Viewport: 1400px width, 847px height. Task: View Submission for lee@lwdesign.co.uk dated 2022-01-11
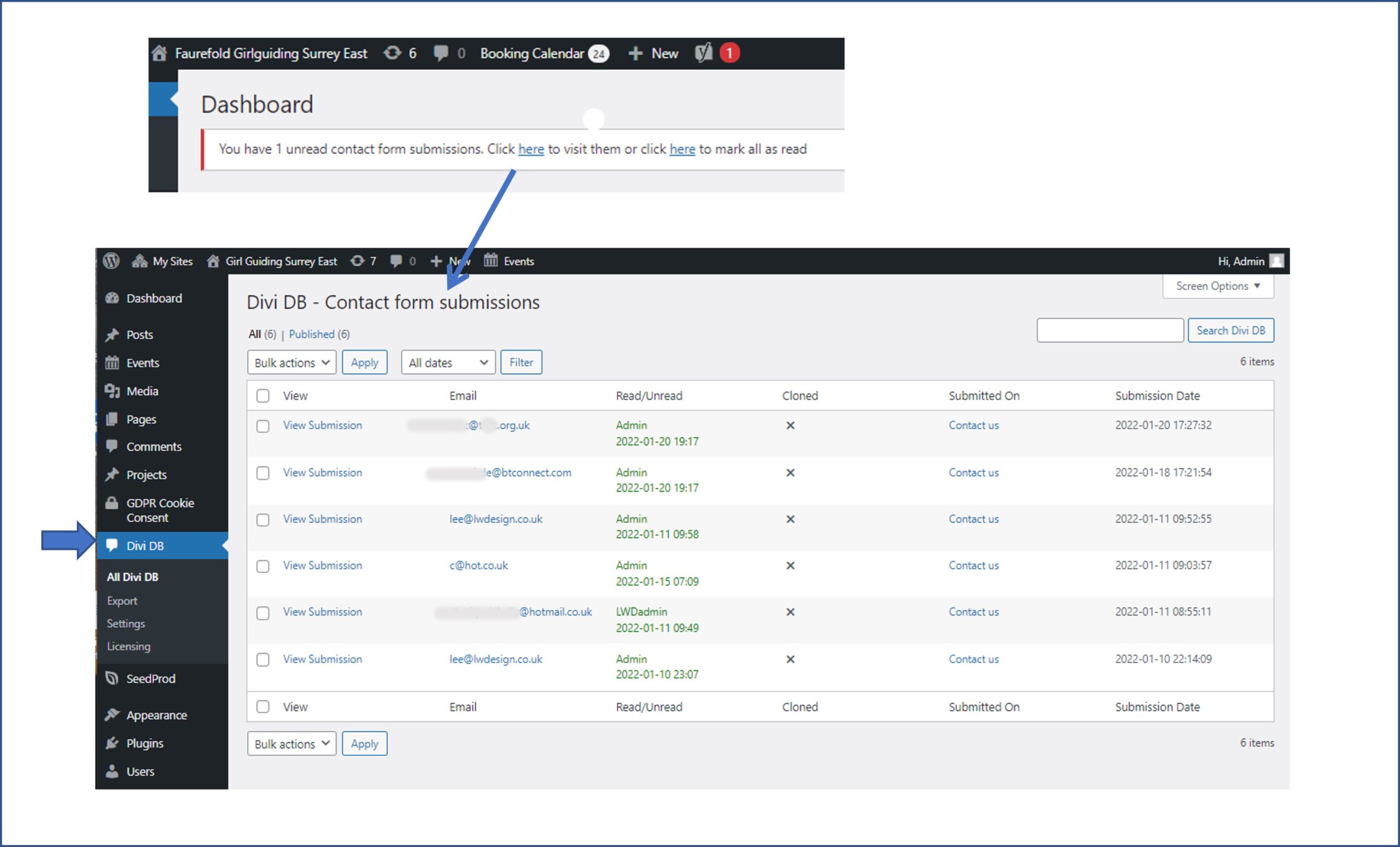(x=322, y=519)
